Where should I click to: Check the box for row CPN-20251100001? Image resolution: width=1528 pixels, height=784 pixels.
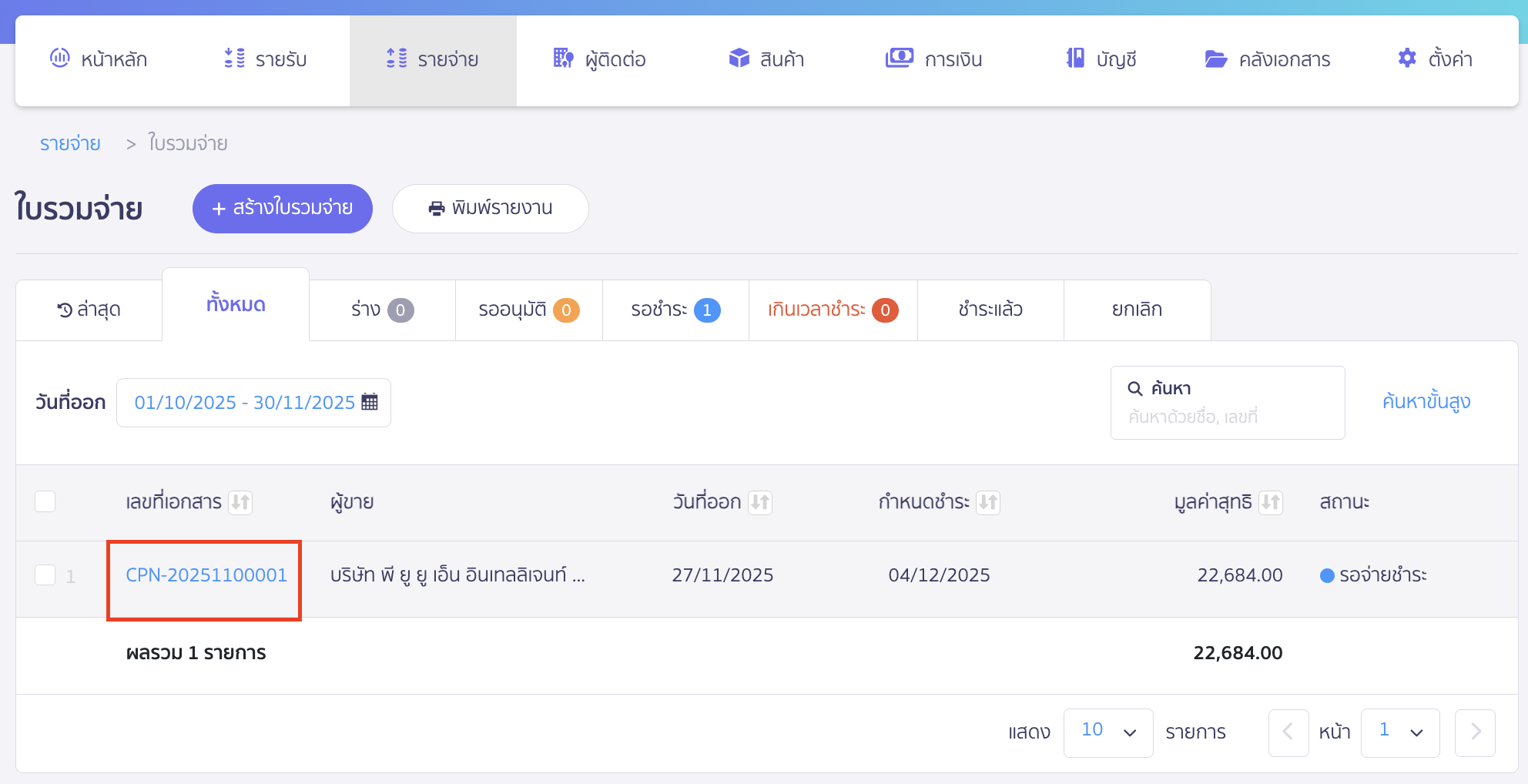tap(45, 575)
